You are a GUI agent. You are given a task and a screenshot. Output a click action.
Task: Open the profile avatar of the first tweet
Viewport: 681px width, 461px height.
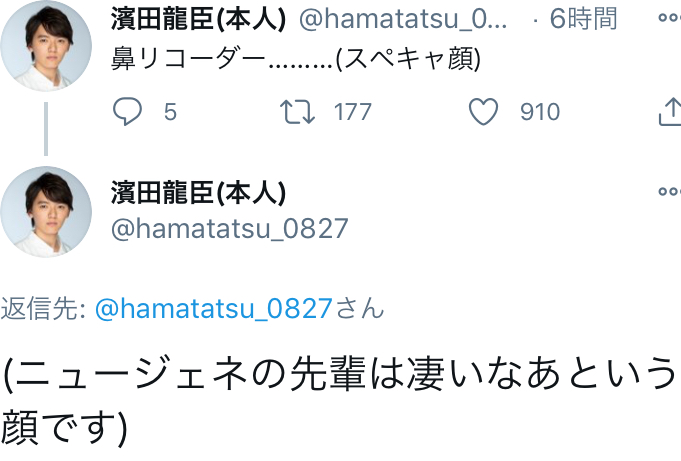tap(46, 46)
